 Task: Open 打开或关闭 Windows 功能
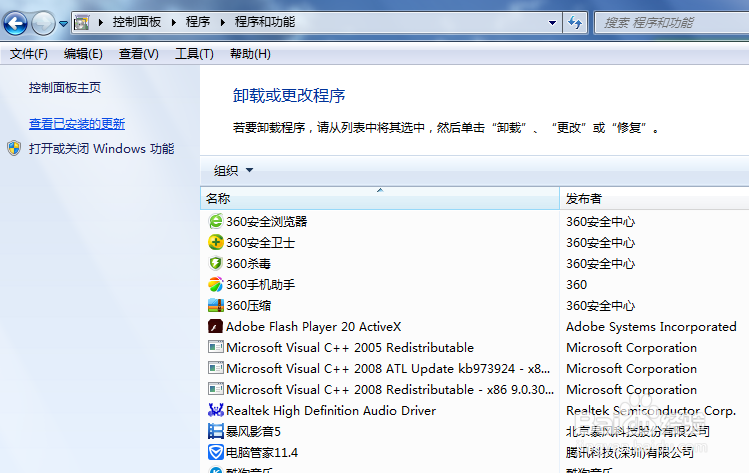pos(101,149)
